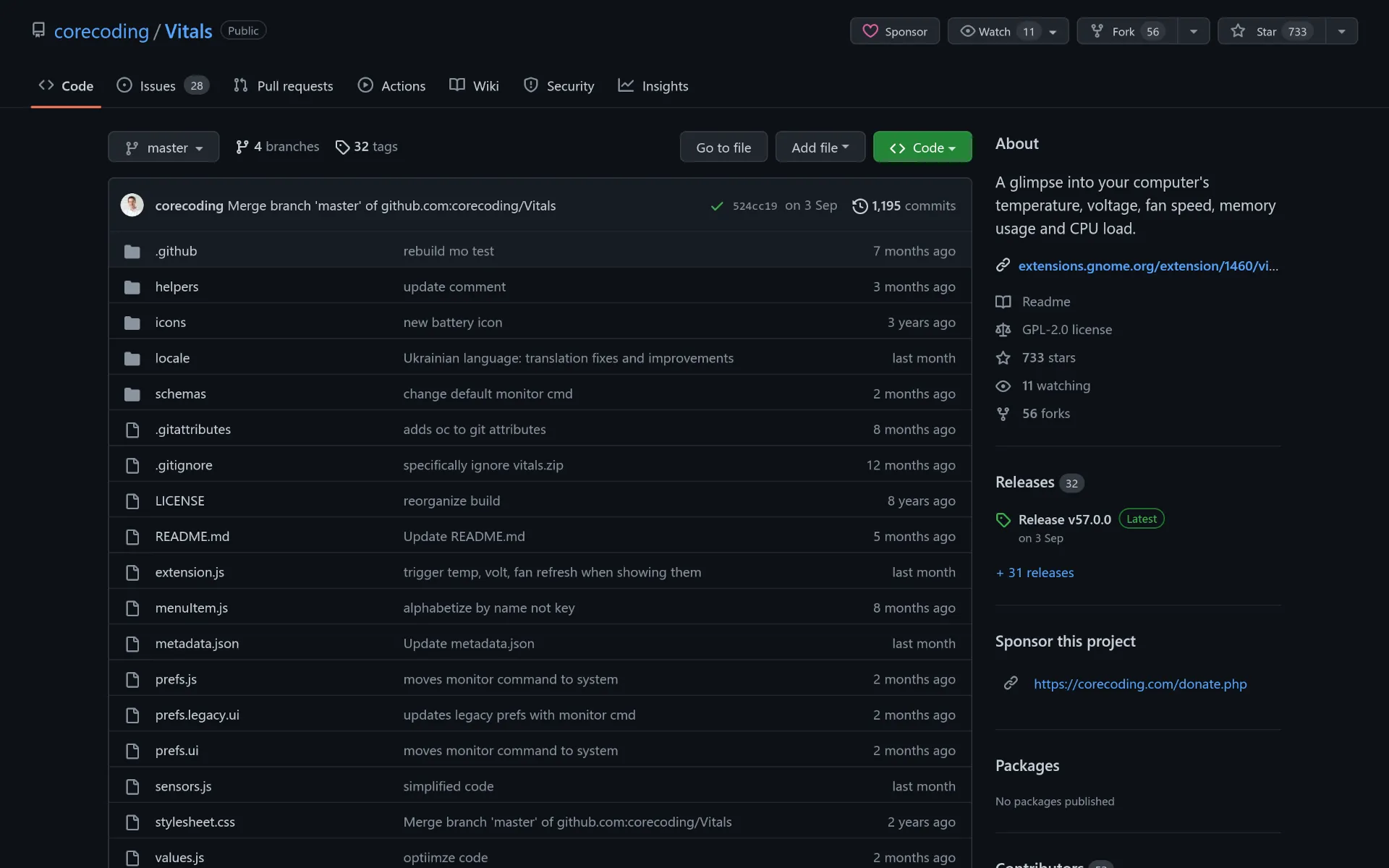The image size is (1389, 868).
Task: Open README.md file
Action: (192, 537)
